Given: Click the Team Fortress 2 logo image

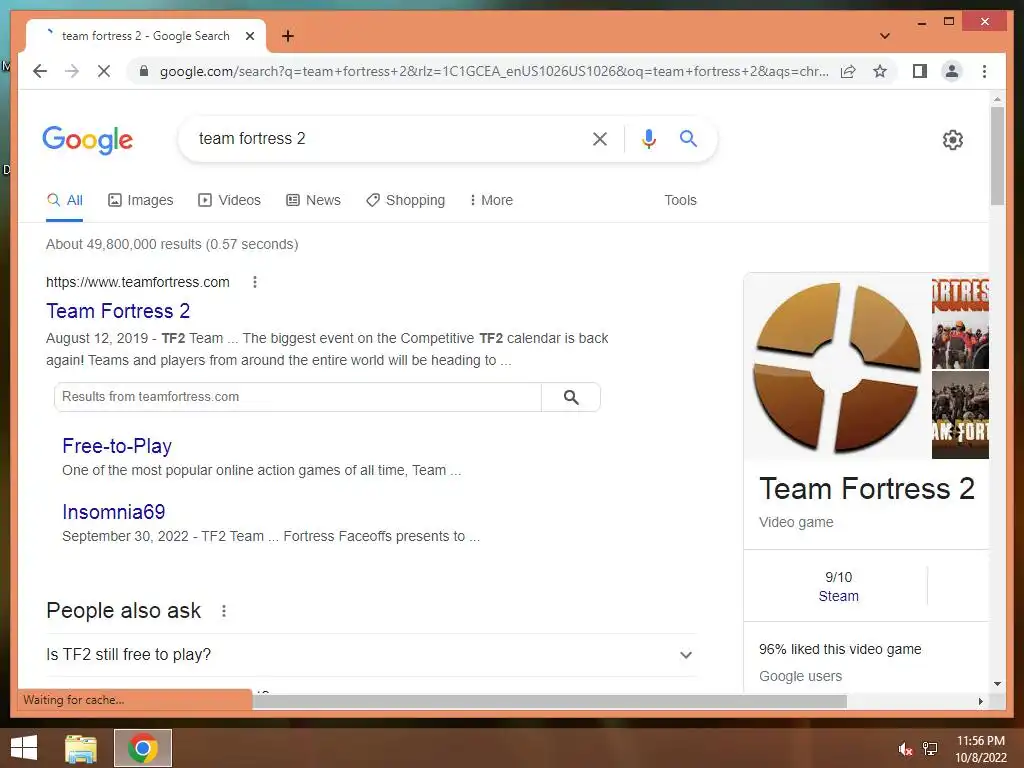Looking at the screenshot, I should [x=837, y=366].
